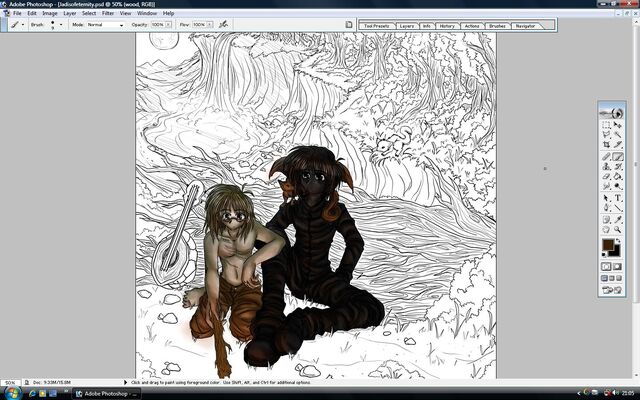The height and width of the screenshot is (400, 640).
Task: Open the Tool Presets palette tab
Action: coord(377,26)
